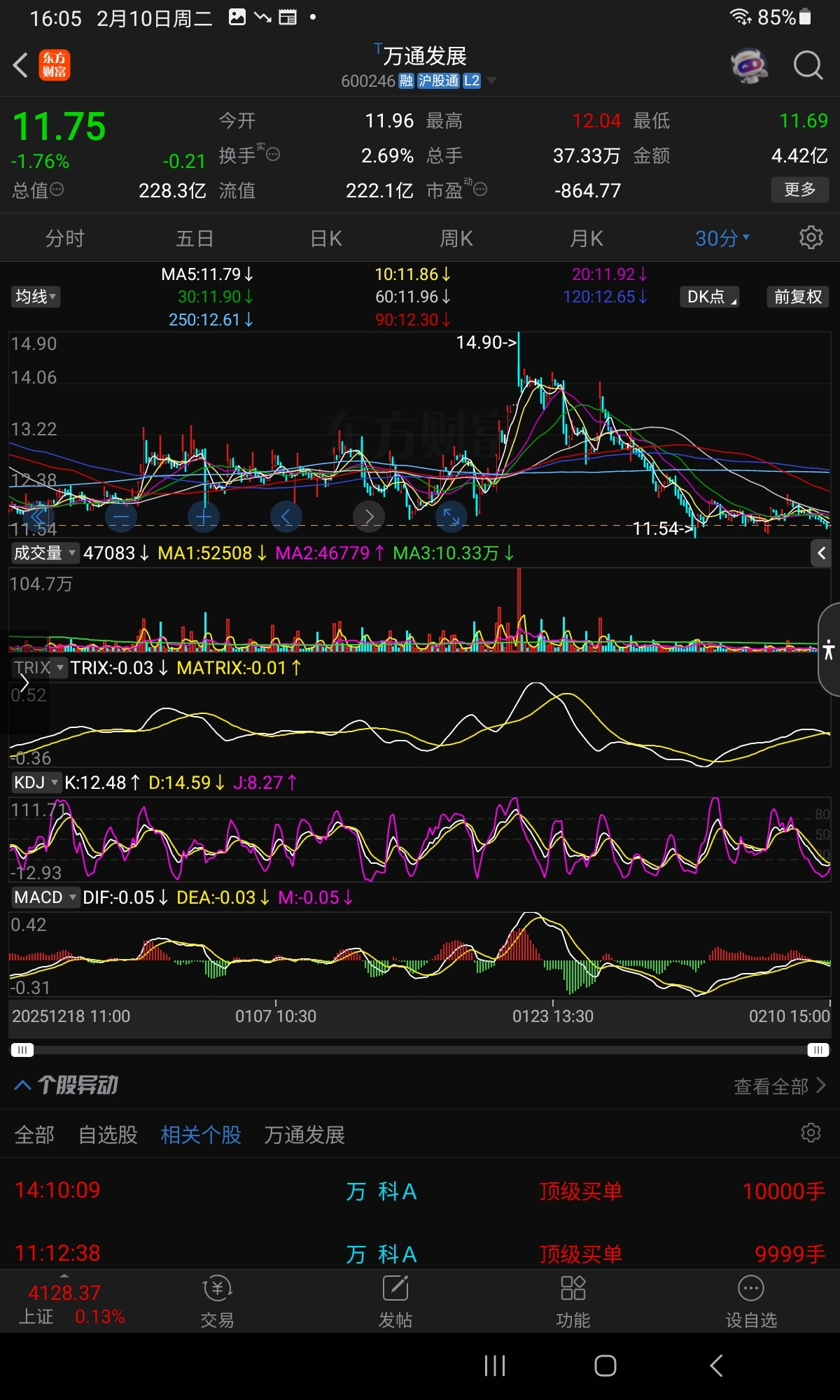Open the Eastmoney logo icon
Screen dimensions: 840x1400
click(x=54, y=65)
